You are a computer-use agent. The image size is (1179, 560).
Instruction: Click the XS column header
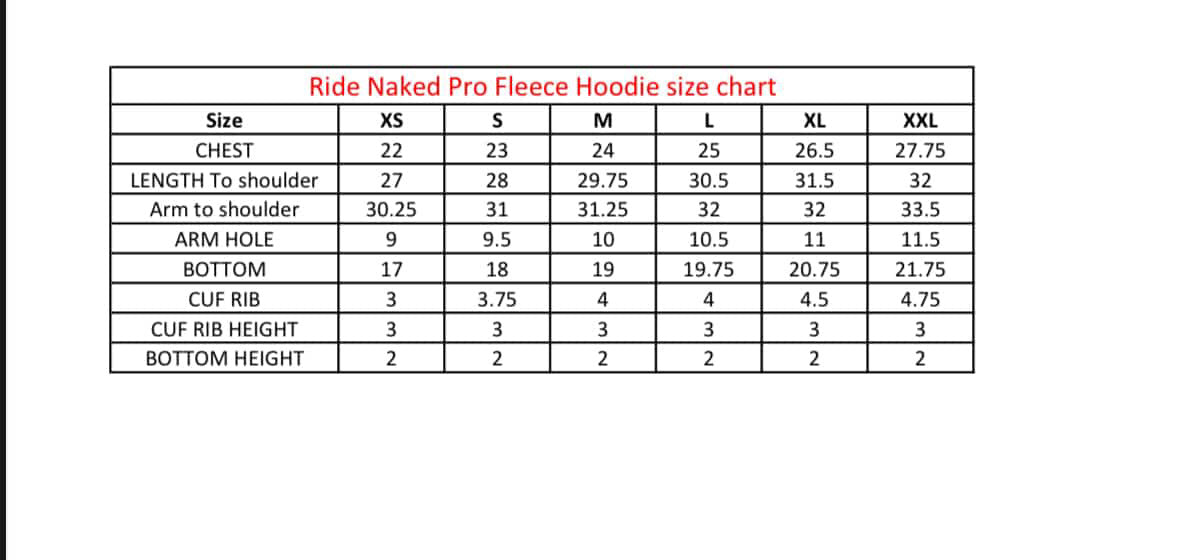[391, 121]
